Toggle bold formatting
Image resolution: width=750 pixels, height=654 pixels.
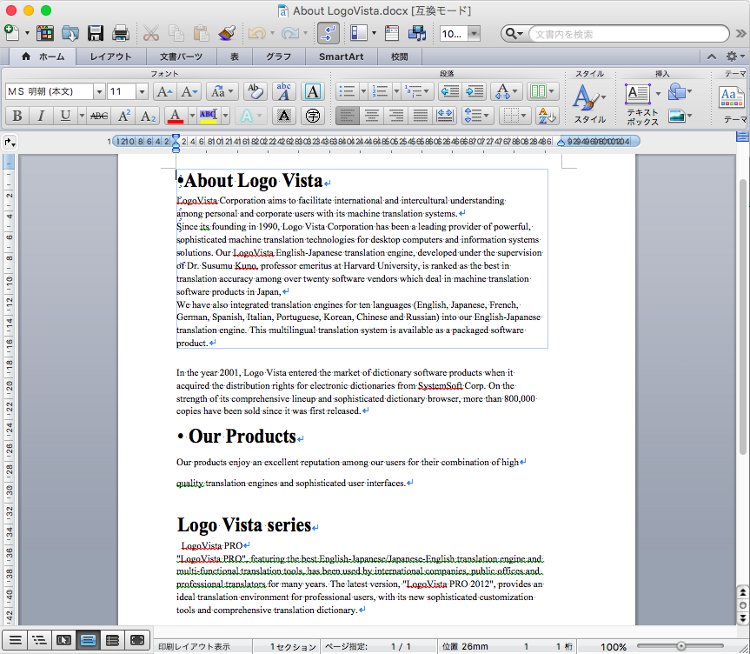click(x=17, y=116)
